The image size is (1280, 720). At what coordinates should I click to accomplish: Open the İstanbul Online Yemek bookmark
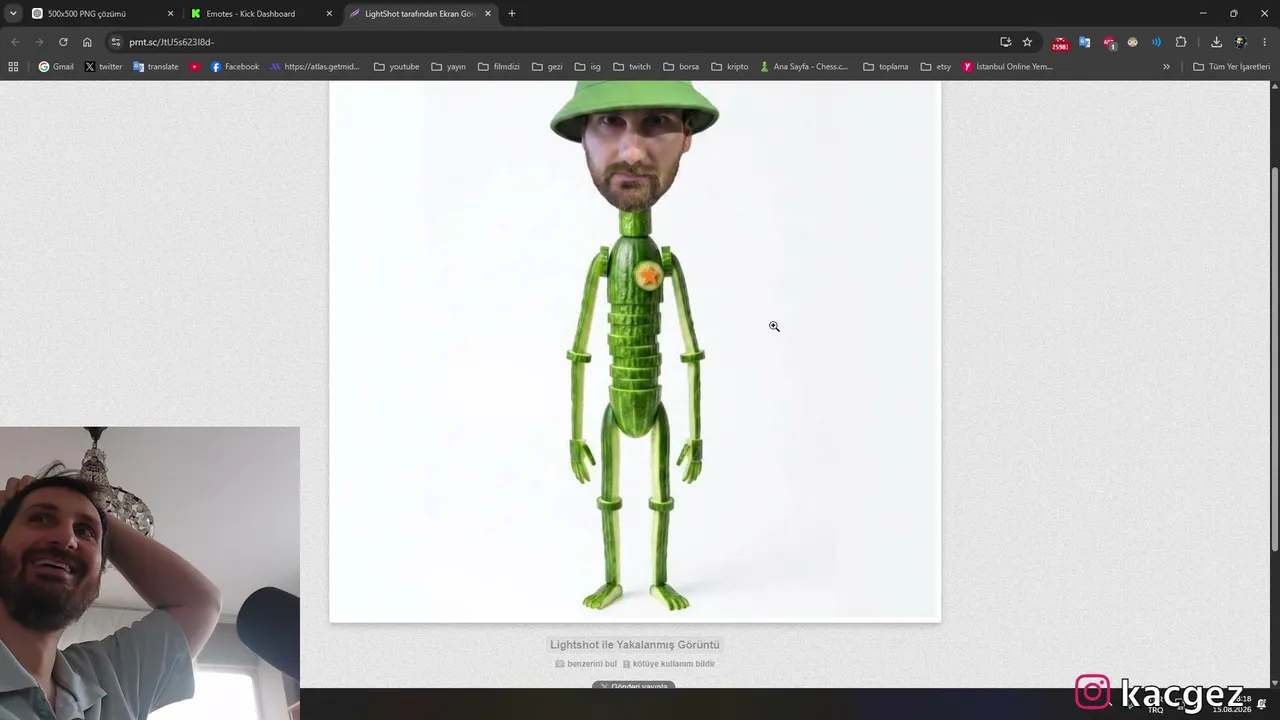click(x=1008, y=67)
